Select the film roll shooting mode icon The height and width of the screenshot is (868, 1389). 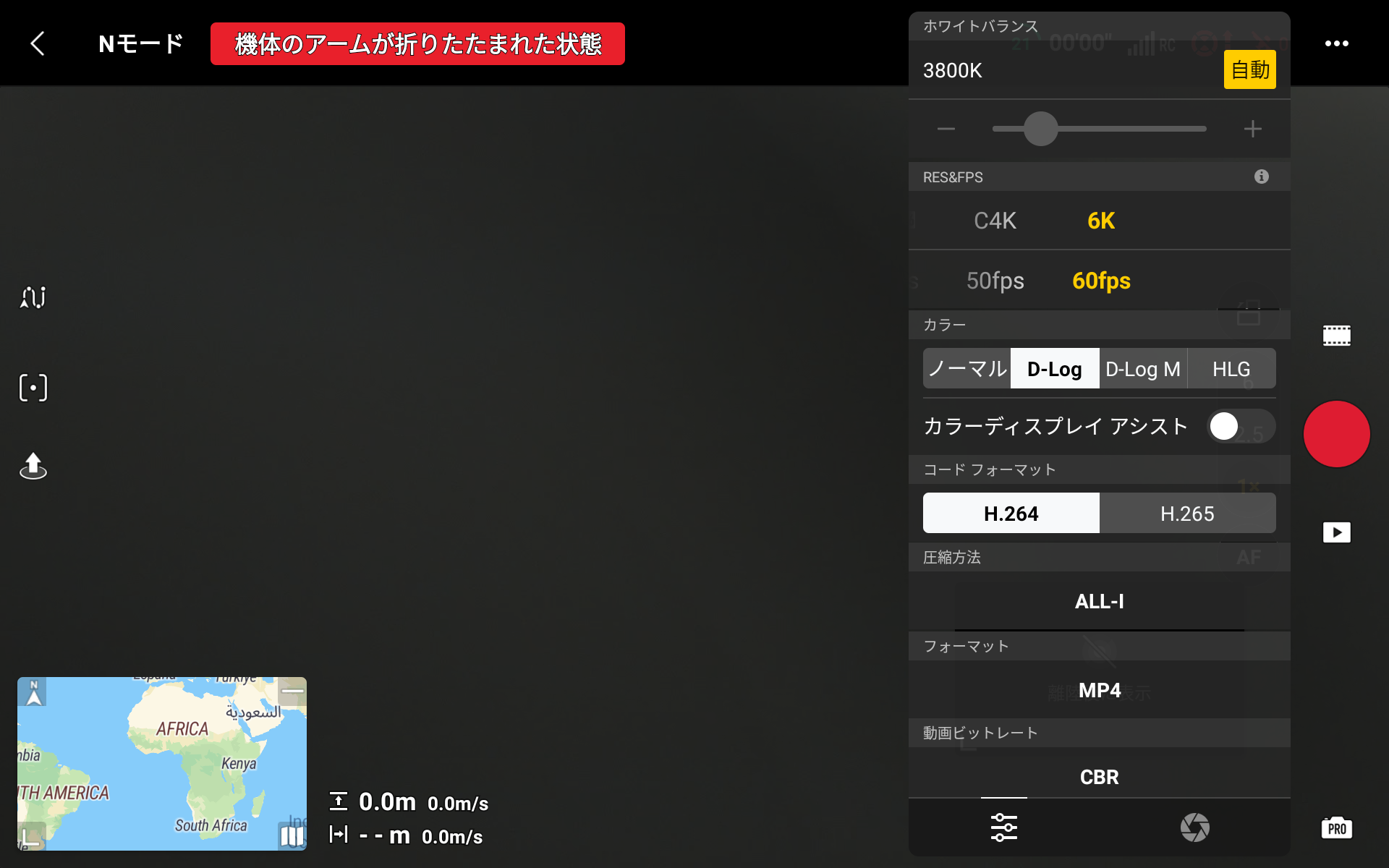(x=1336, y=334)
